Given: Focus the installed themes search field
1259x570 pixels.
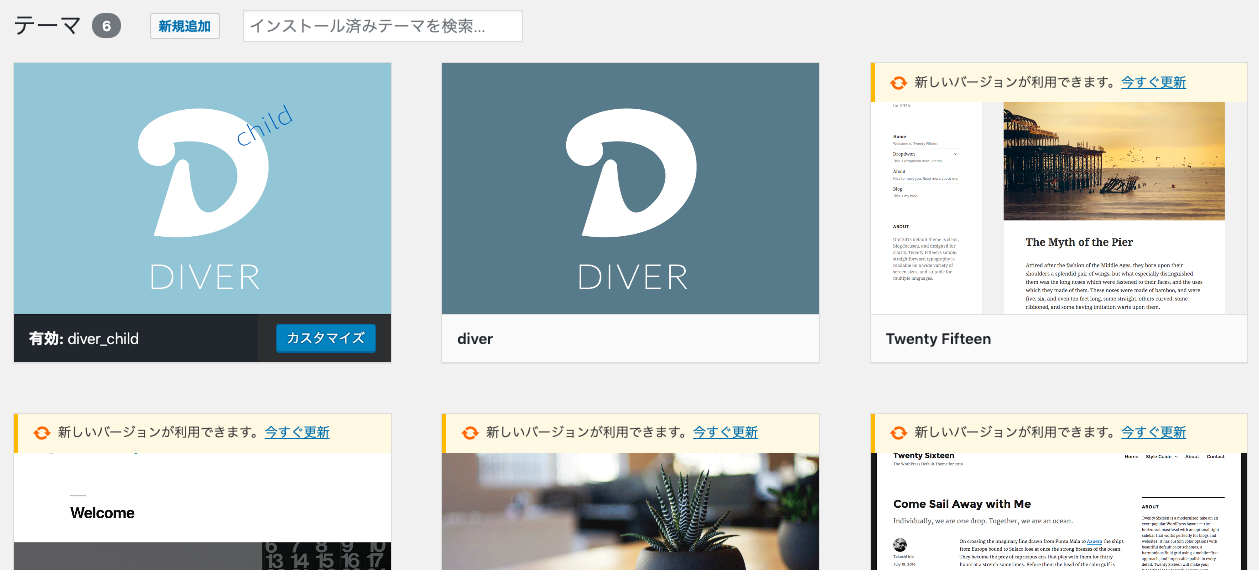Looking at the screenshot, I should pyautogui.click(x=382, y=26).
